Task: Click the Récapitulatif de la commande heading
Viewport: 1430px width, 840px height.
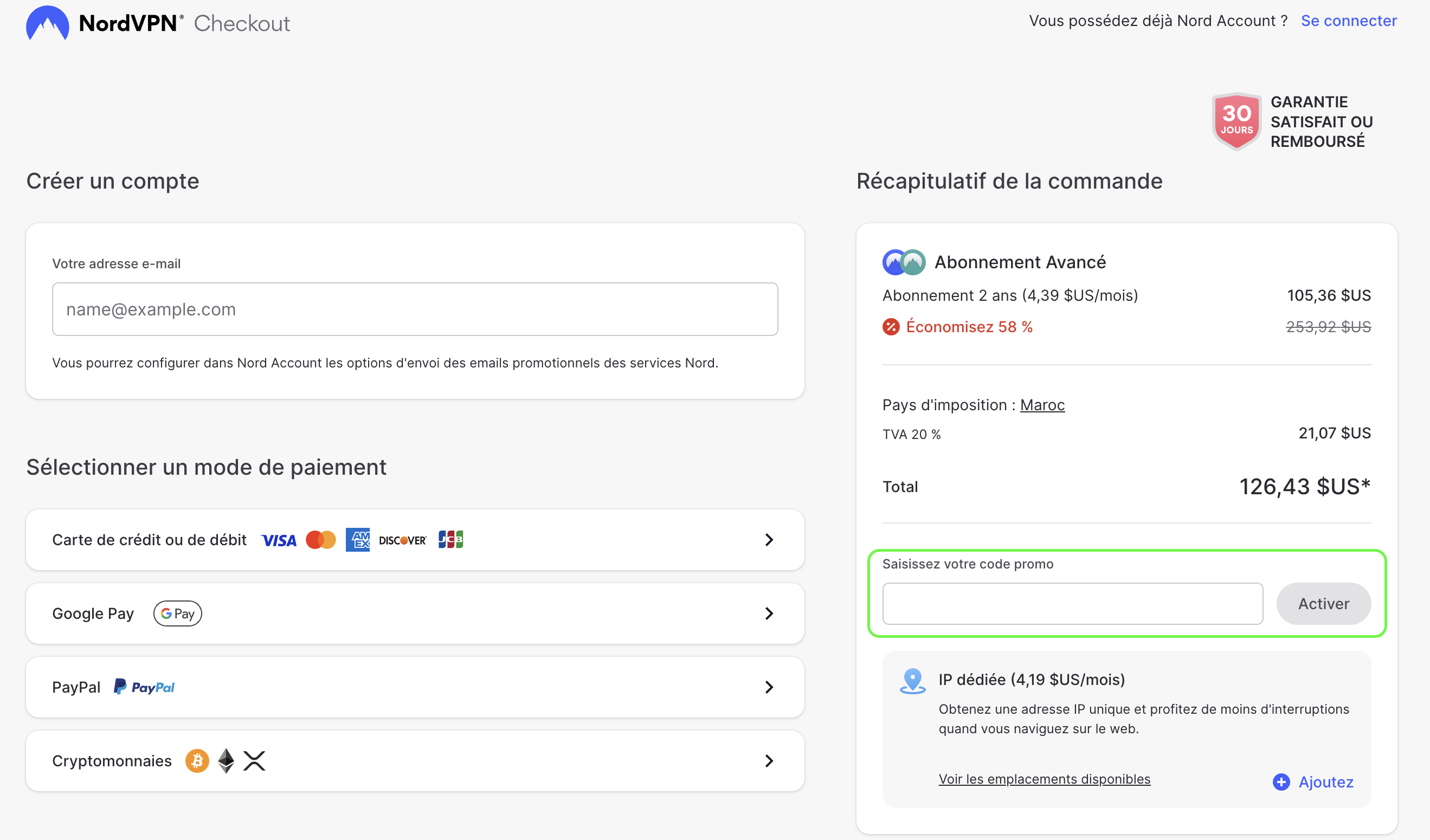Action: tap(1009, 182)
